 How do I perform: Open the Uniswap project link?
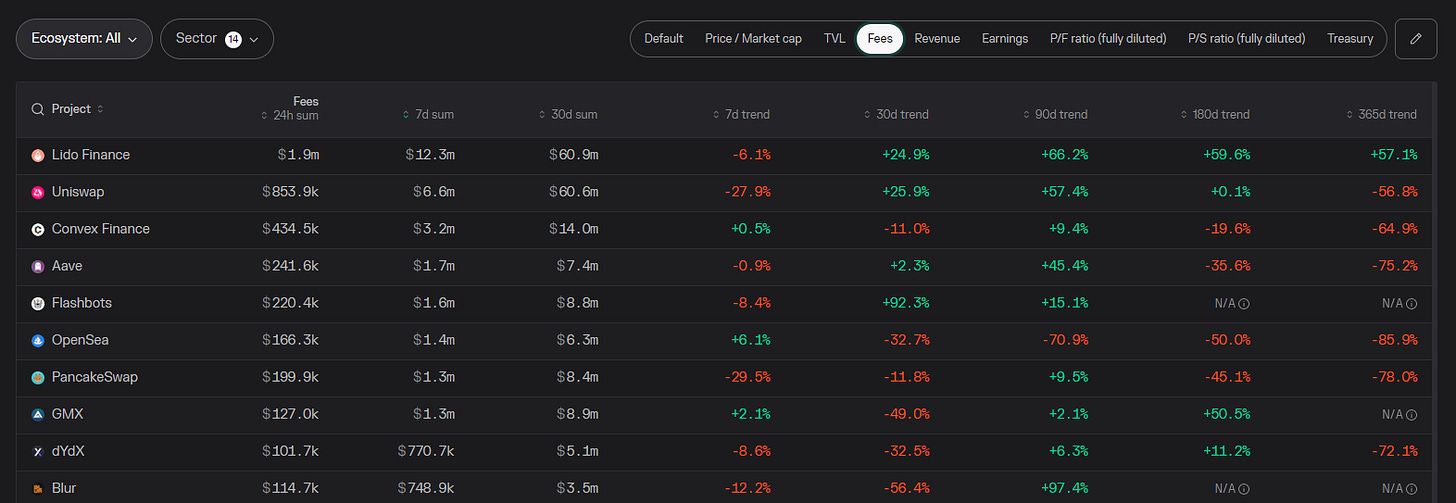[x=78, y=192]
